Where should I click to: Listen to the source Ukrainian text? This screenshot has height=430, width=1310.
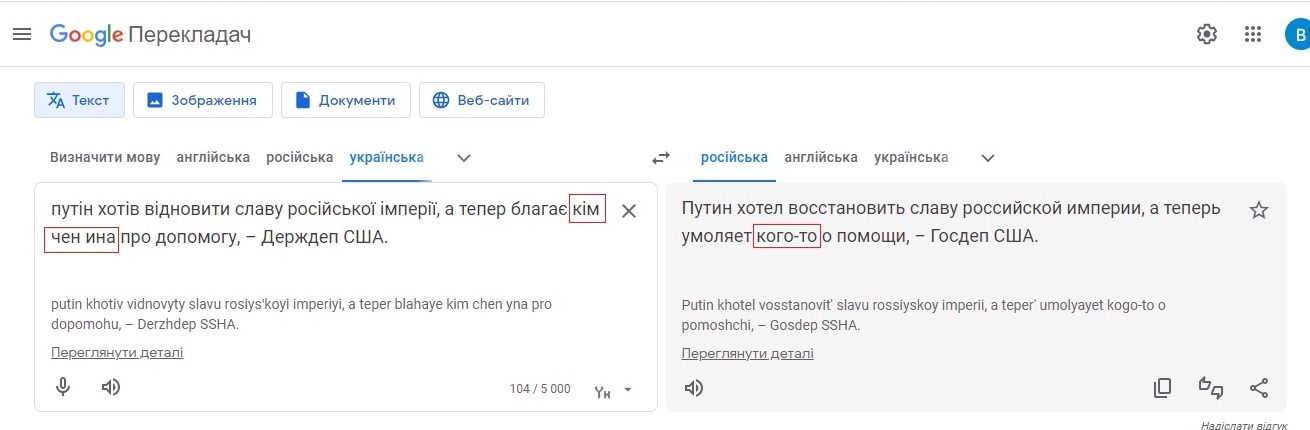tap(111, 388)
